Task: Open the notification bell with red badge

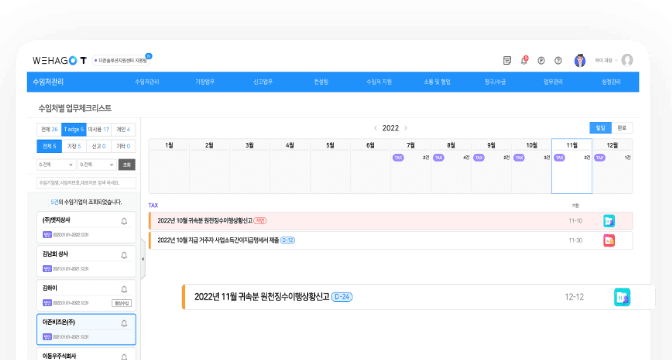Action: (x=524, y=60)
